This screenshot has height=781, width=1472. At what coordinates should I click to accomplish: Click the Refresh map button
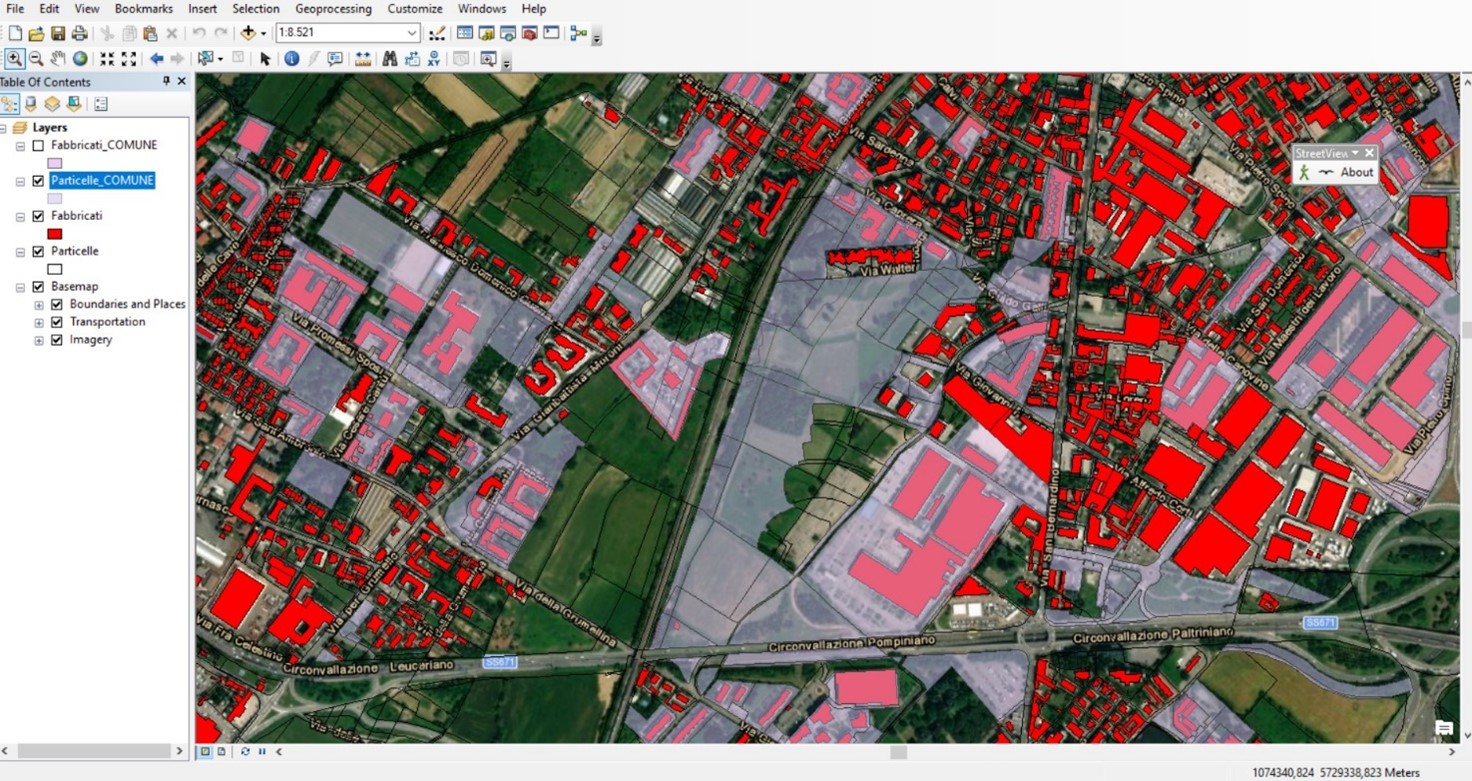click(x=245, y=751)
